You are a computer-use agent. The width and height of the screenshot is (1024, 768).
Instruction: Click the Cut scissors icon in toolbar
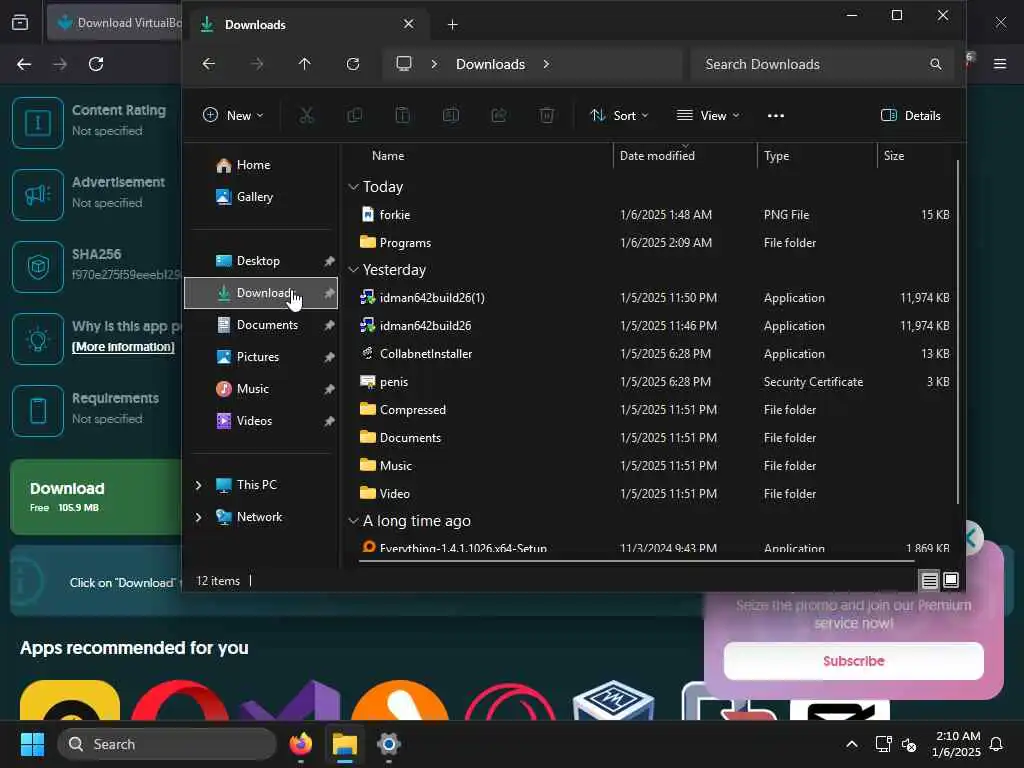pyautogui.click(x=306, y=116)
